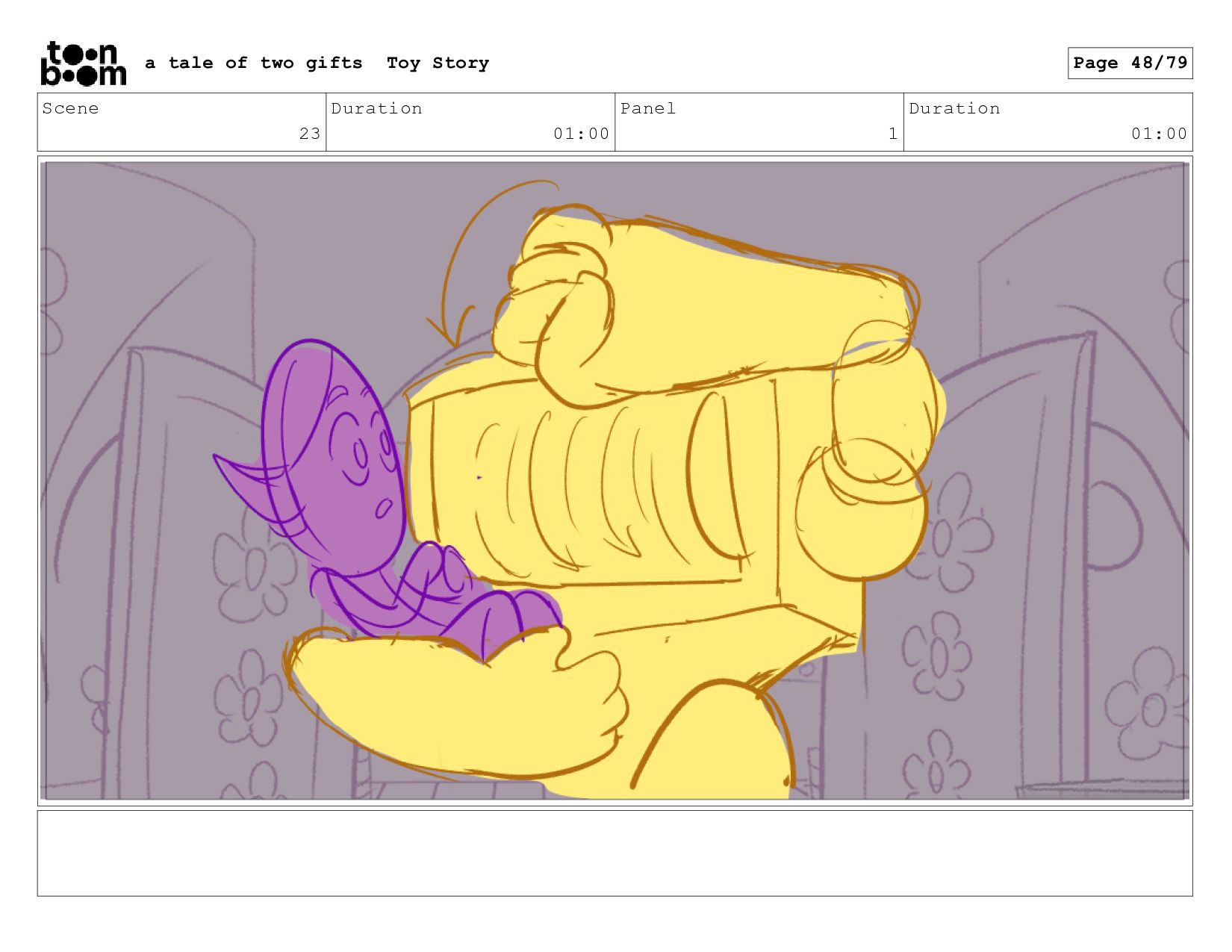Click the 'Page 48/79' page indicator
This screenshot has height=952, width=1232.
point(1130,63)
